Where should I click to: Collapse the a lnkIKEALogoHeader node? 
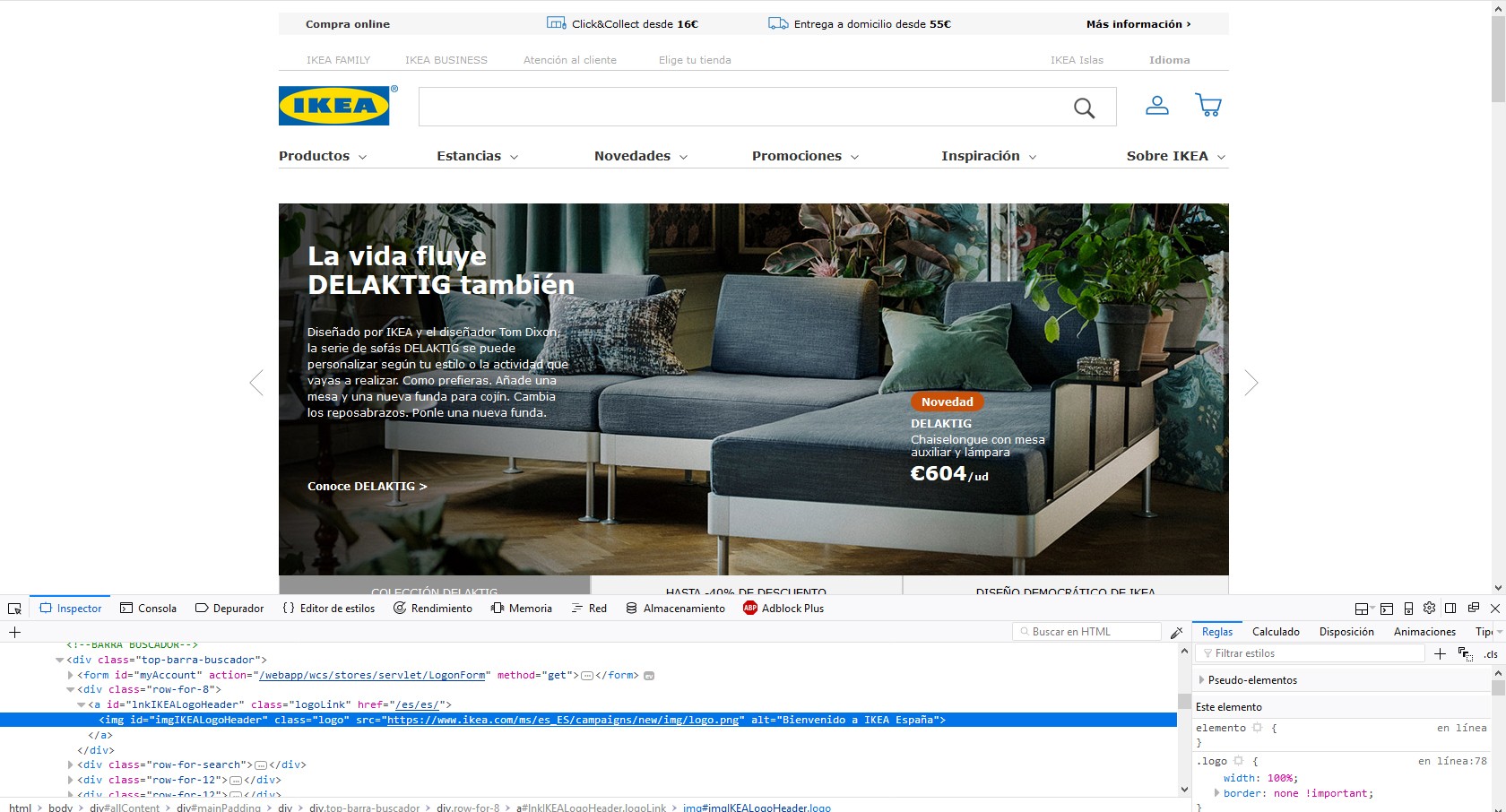(x=82, y=705)
